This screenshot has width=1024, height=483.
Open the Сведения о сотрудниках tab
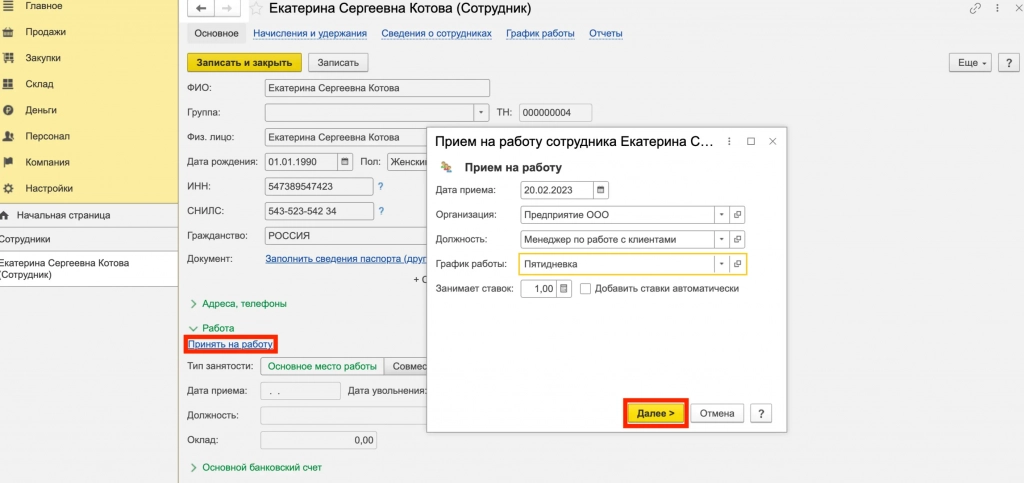[x=436, y=33]
